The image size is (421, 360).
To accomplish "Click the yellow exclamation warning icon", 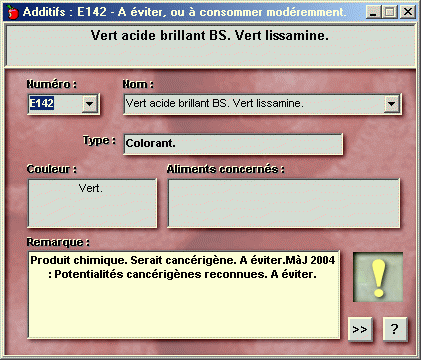I will click(378, 277).
